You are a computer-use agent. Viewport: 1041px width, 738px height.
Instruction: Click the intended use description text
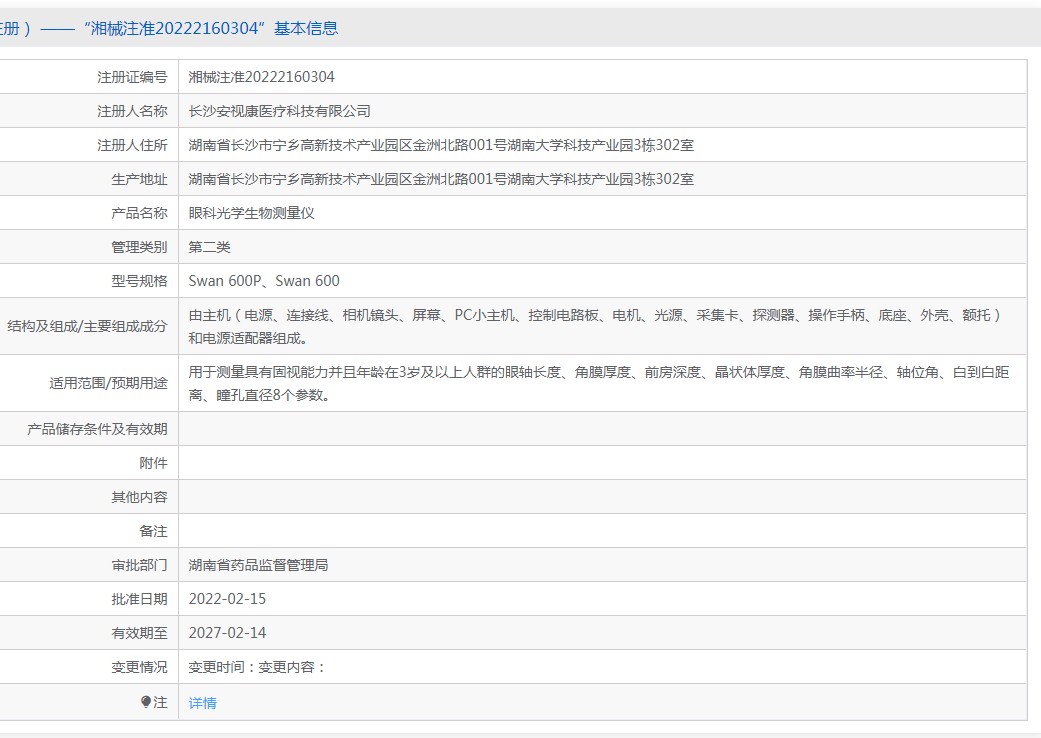599,384
